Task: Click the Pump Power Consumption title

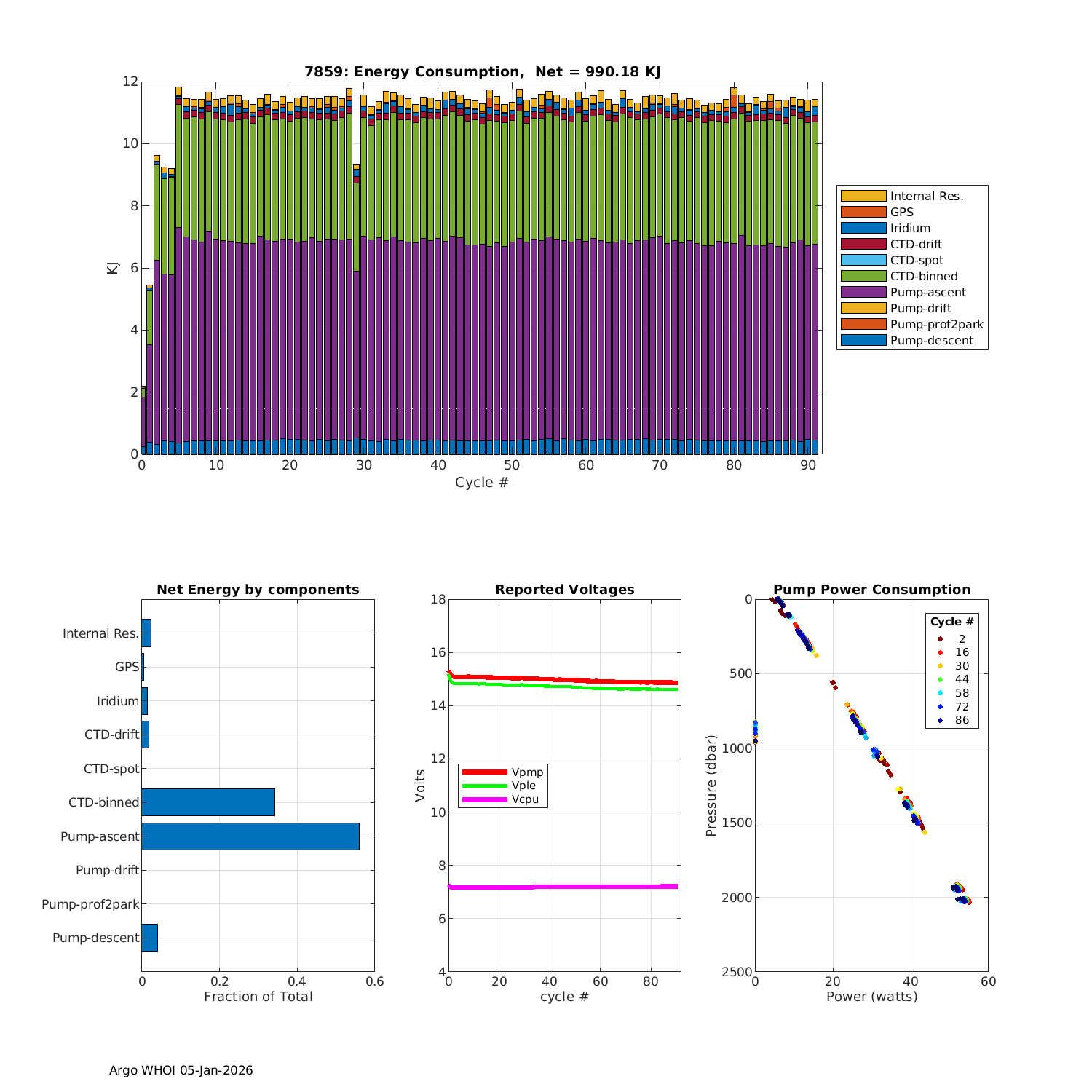Action: pos(871,590)
